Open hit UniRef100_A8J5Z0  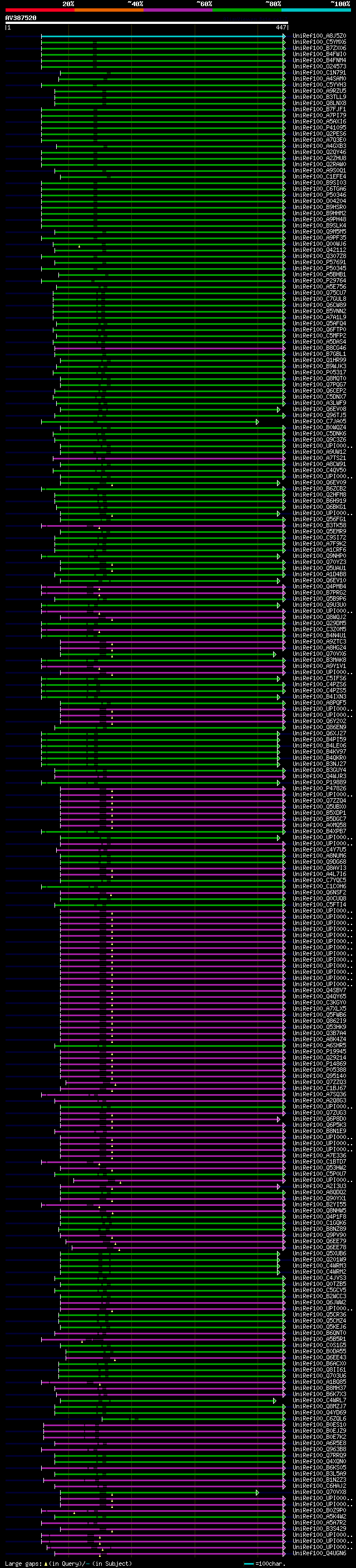click(319, 36)
